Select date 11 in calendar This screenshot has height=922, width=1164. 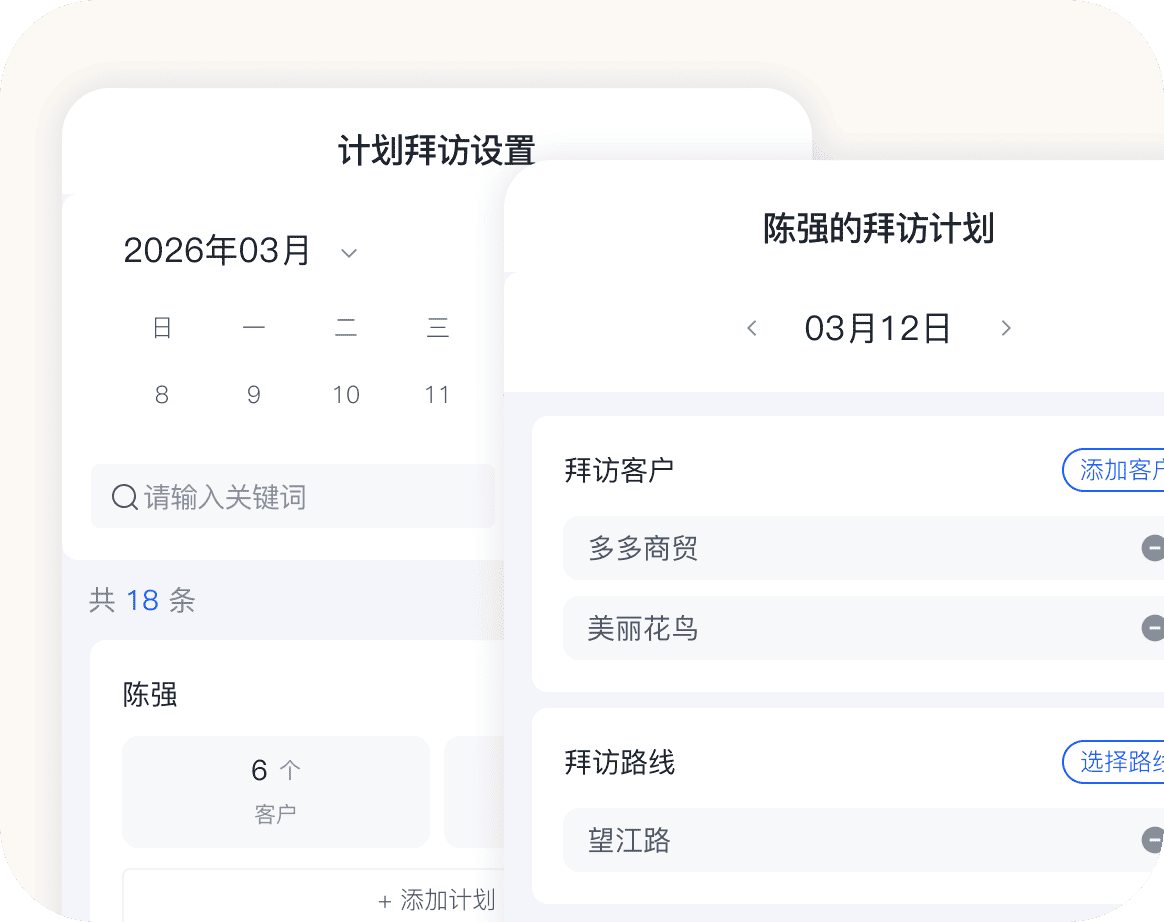(437, 395)
